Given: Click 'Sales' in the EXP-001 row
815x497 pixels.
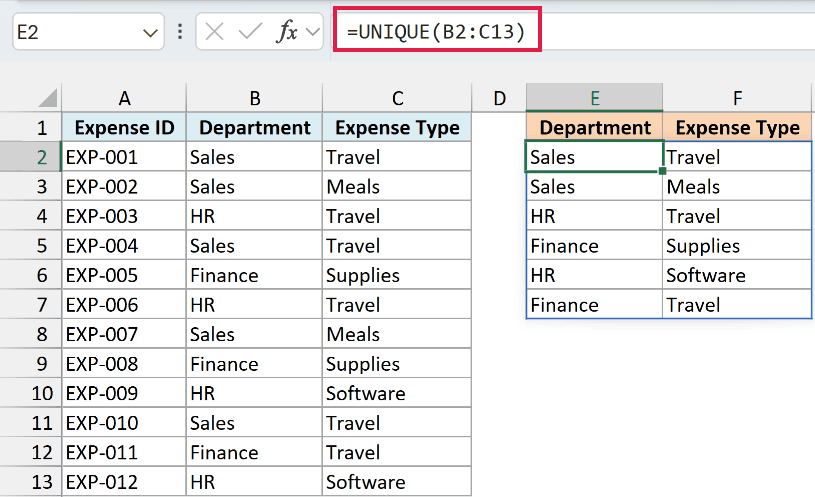Looking at the screenshot, I should pyautogui.click(x=254, y=156).
